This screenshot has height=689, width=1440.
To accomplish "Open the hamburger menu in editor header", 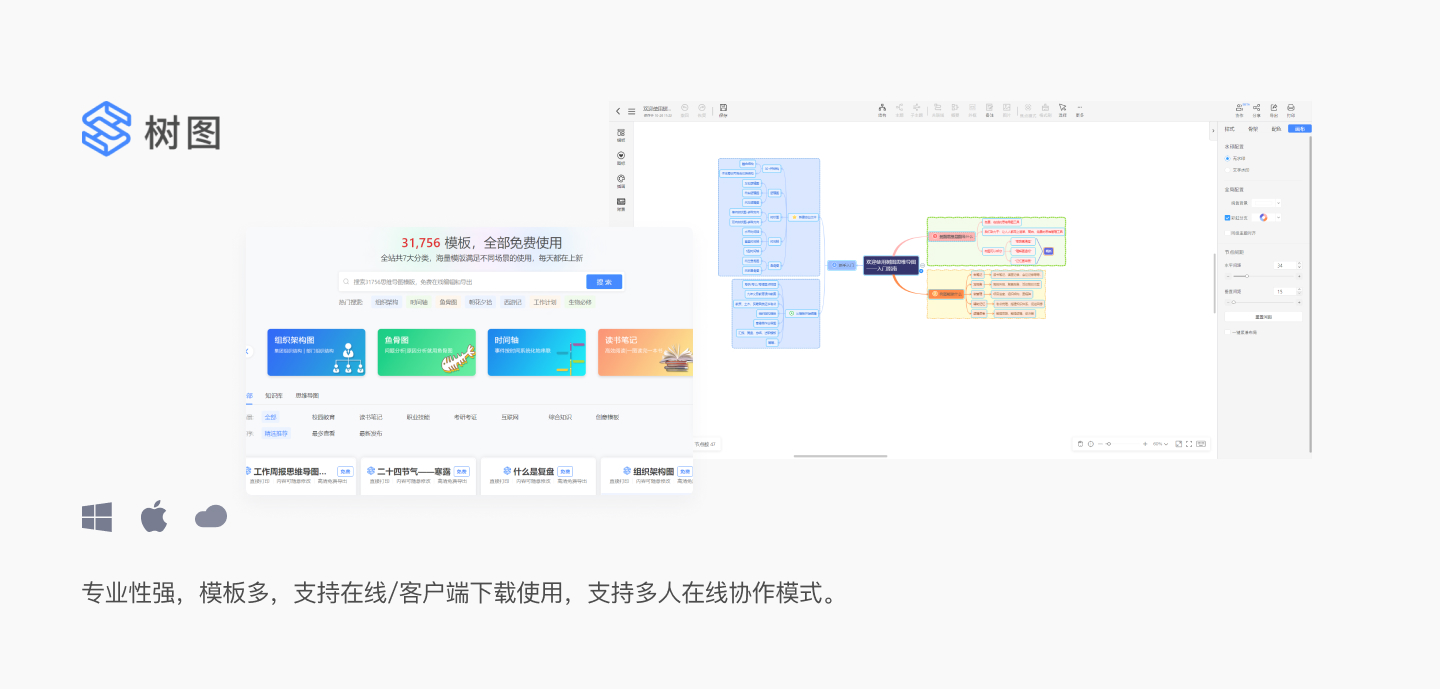I will tap(631, 111).
